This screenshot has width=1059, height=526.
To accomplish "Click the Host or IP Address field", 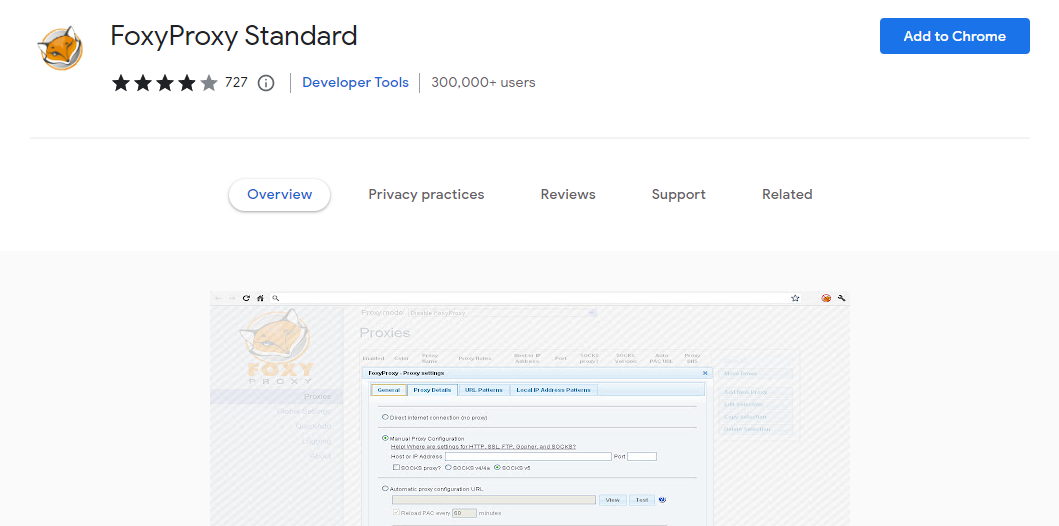I will [528, 456].
